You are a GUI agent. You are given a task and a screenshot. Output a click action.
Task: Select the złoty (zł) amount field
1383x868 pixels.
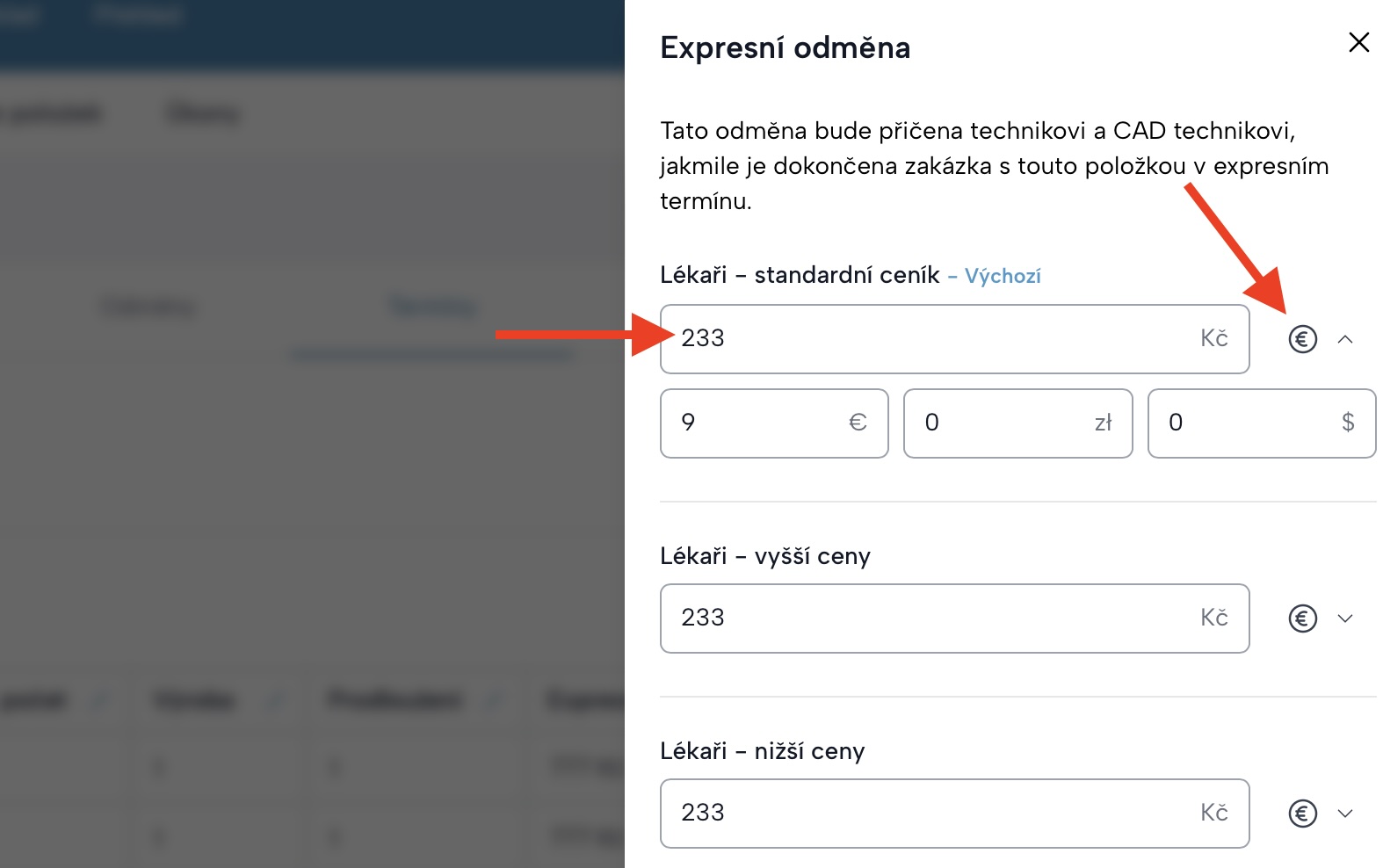(1002, 423)
